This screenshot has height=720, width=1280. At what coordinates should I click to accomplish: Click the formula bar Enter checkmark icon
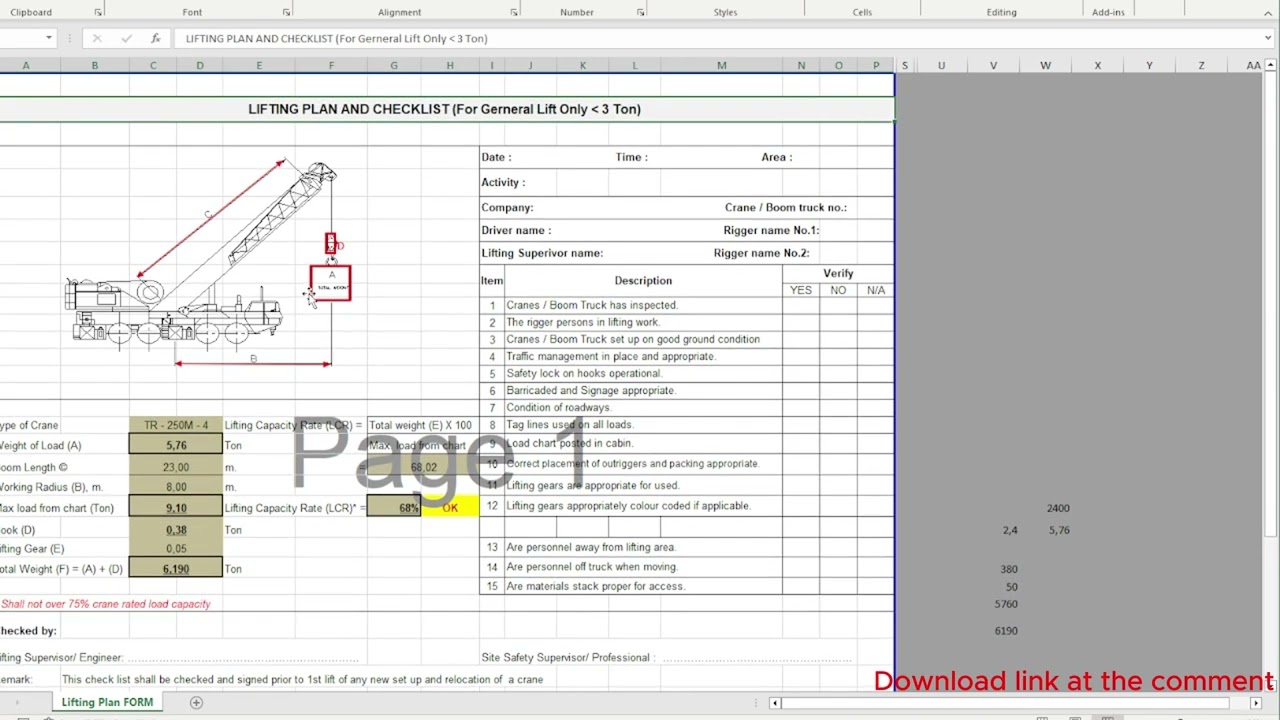(x=126, y=38)
